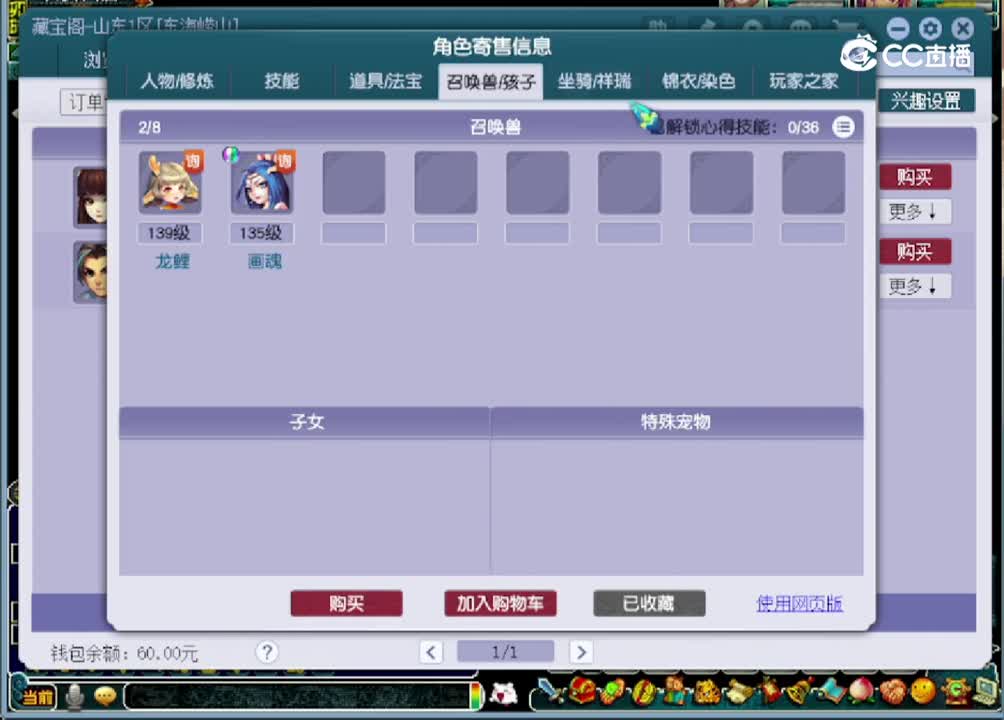1004x720 pixels.
Task: Open the 坐骑/祥瑞 tab
Action: (x=594, y=82)
